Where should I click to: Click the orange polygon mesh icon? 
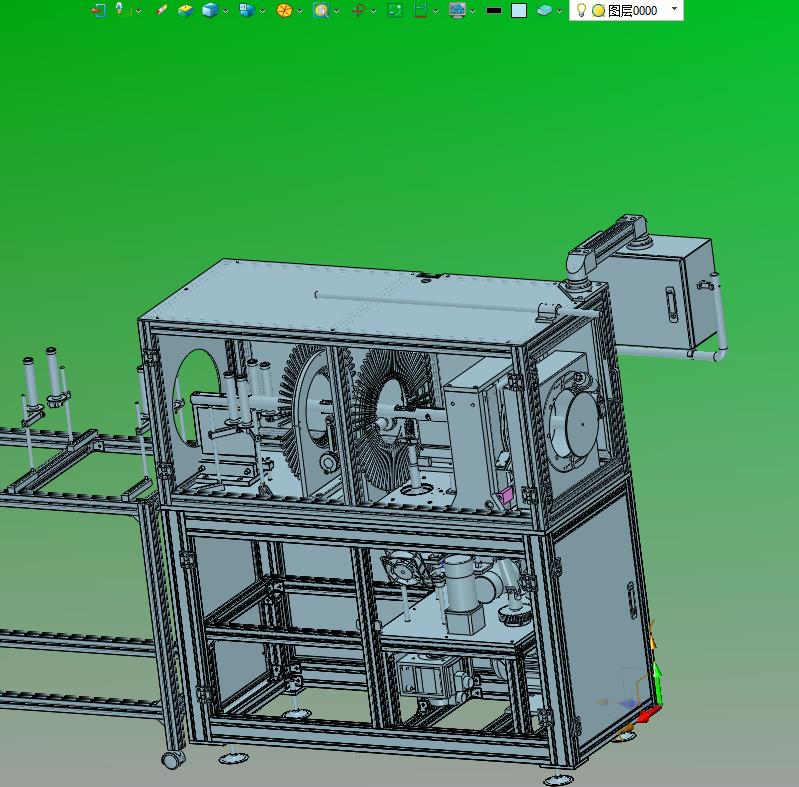pyautogui.click(x=284, y=10)
